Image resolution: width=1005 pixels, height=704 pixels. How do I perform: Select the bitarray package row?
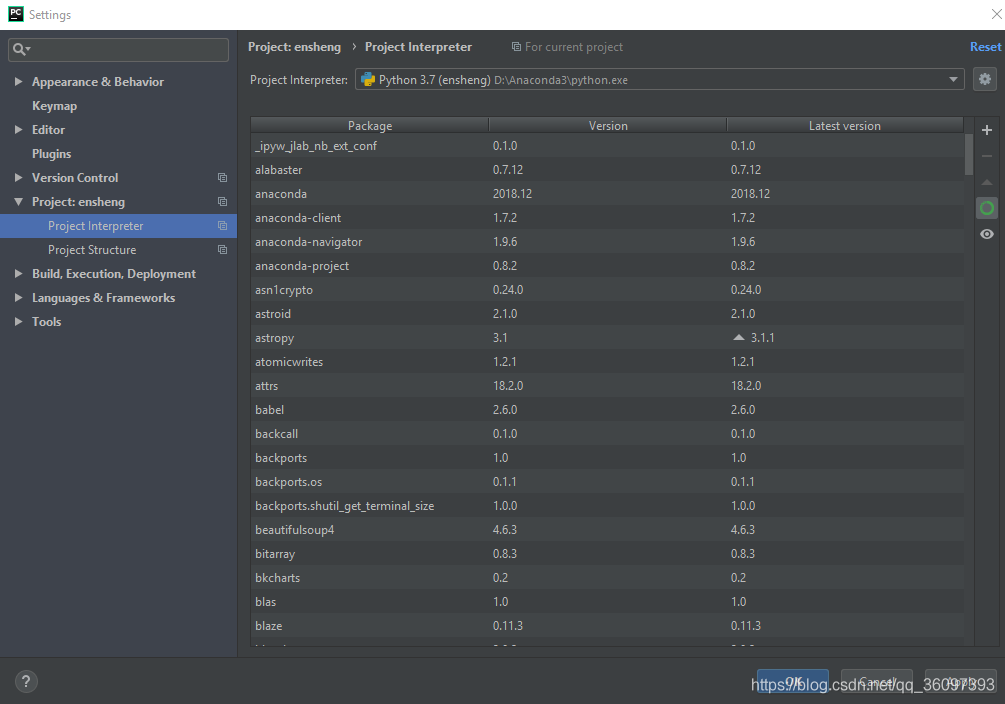(607, 554)
